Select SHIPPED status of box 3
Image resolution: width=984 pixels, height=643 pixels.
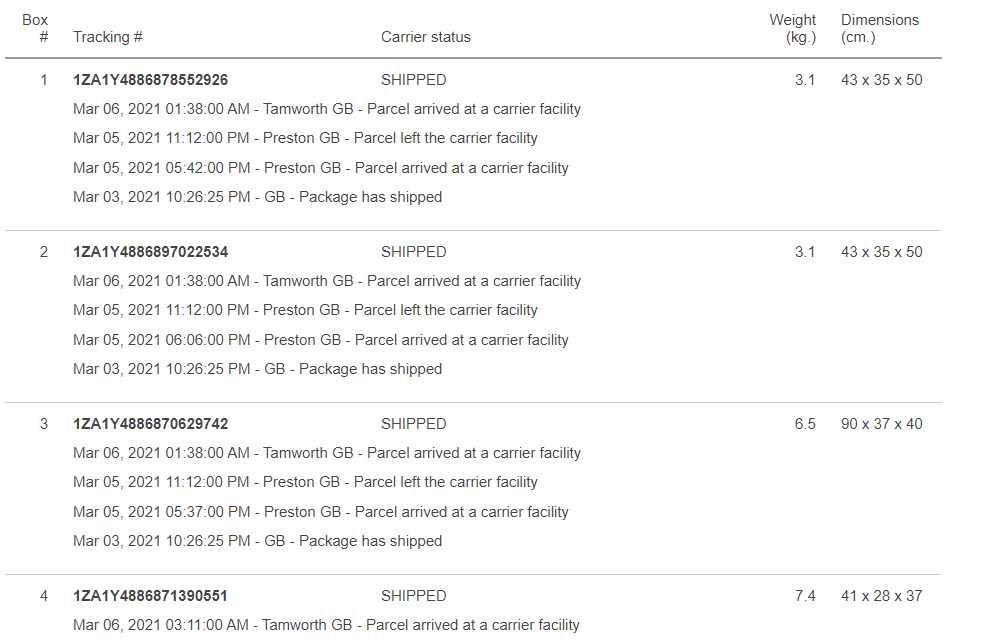tap(414, 423)
